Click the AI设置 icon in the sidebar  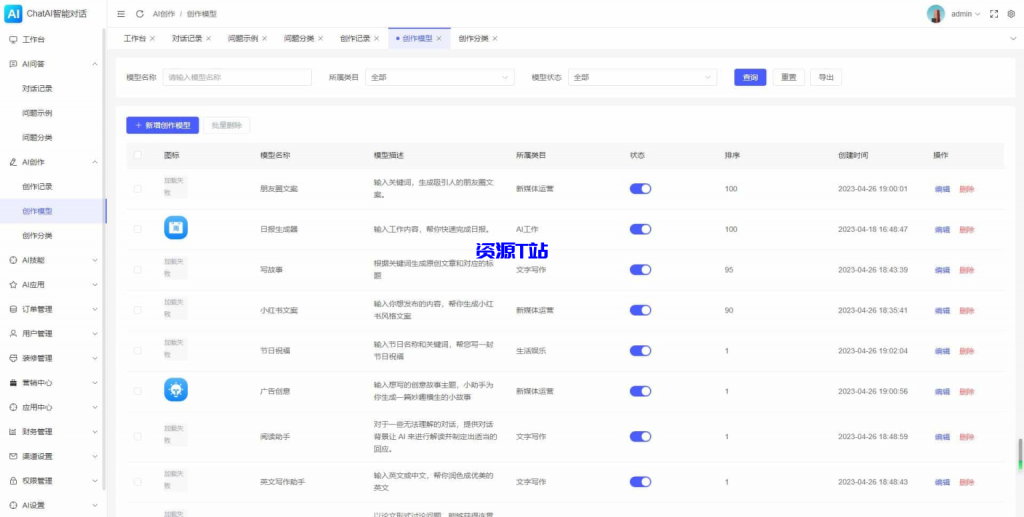[x=13, y=505]
